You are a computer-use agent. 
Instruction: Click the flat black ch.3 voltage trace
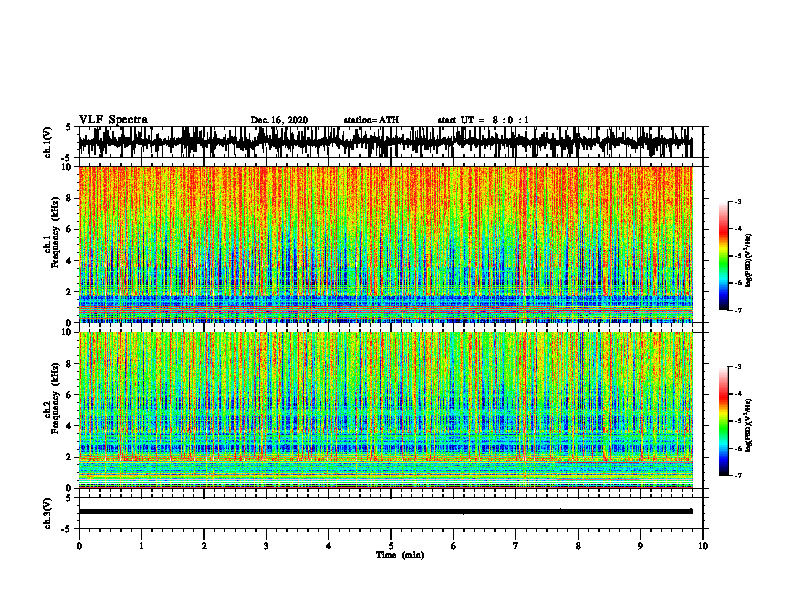click(385, 511)
